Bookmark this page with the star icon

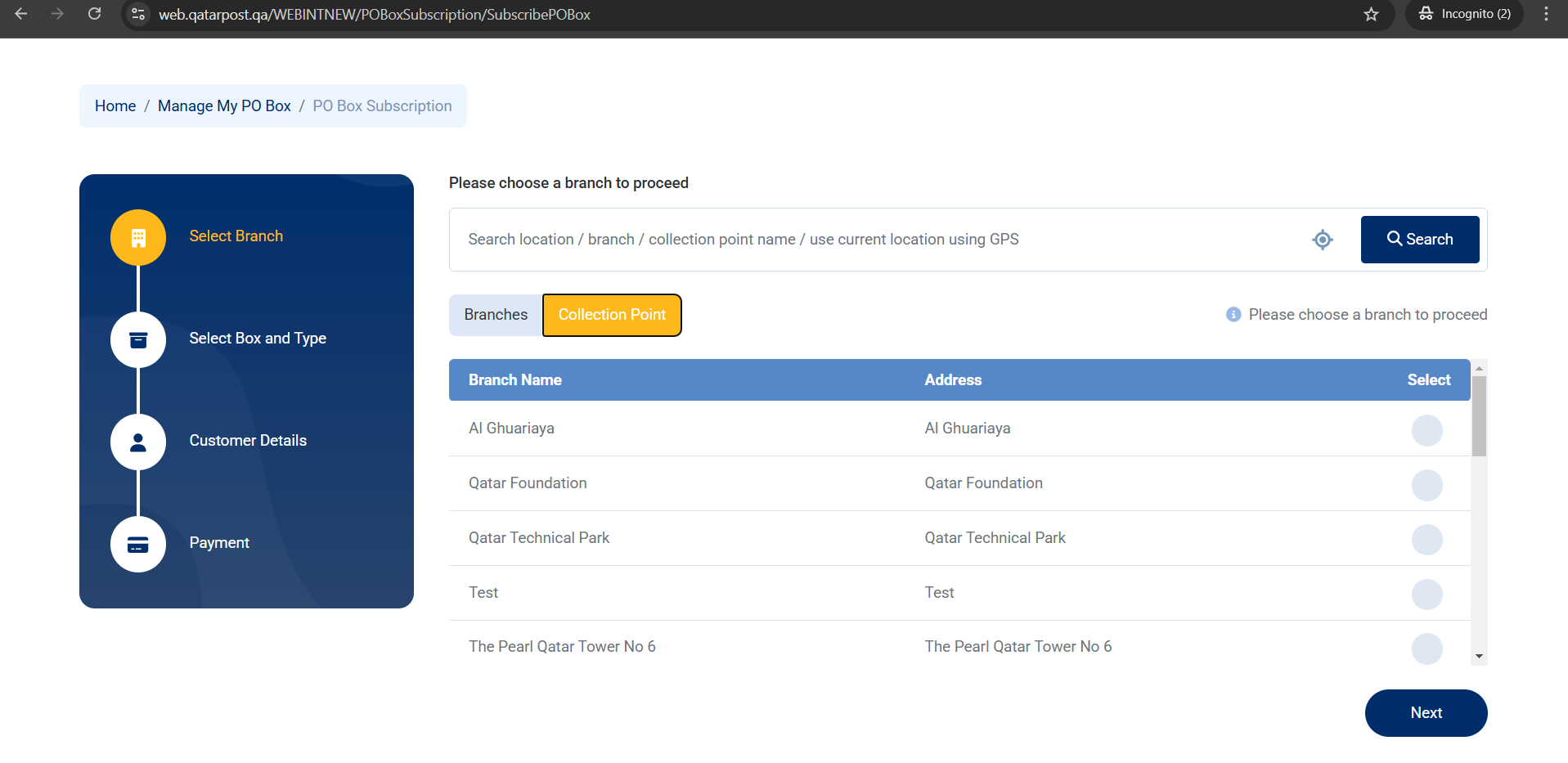click(1371, 14)
